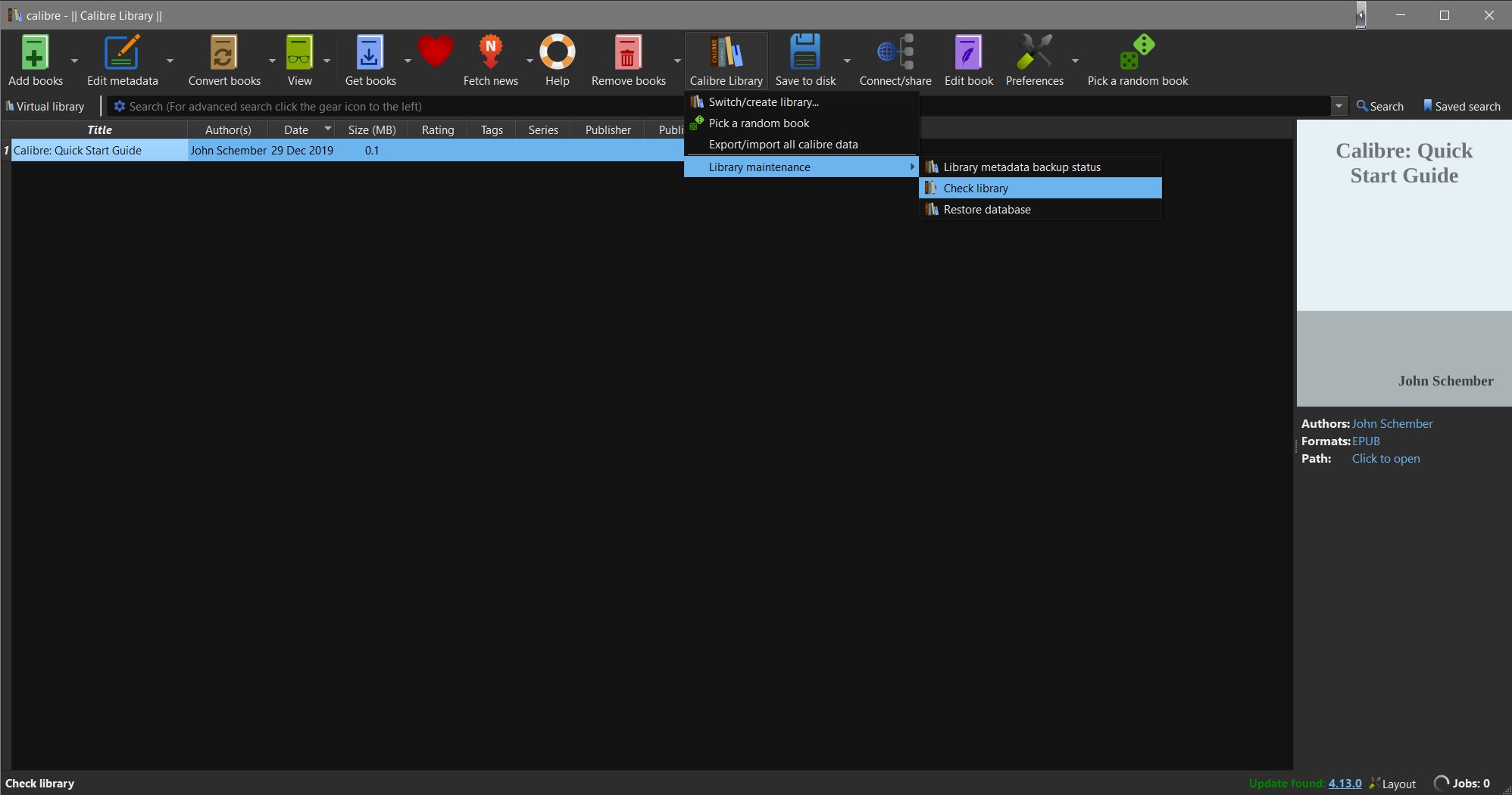
Task: Expand the Get books dropdown arrow
Action: (408, 61)
